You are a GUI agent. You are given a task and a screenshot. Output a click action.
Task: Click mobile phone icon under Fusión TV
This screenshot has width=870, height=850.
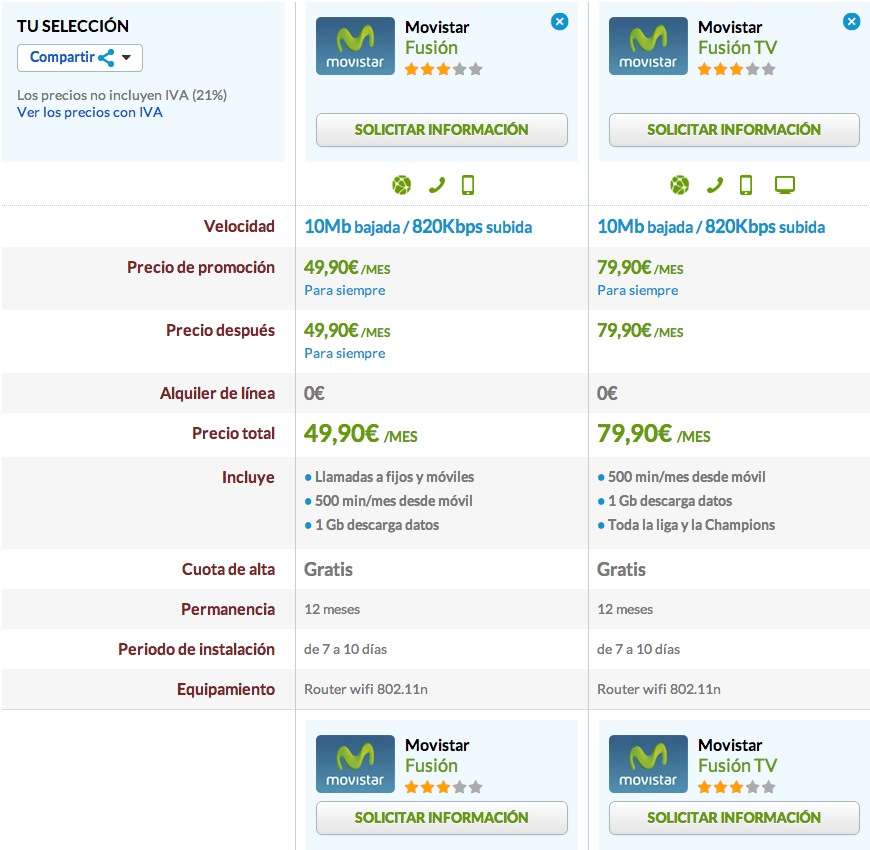point(746,185)
